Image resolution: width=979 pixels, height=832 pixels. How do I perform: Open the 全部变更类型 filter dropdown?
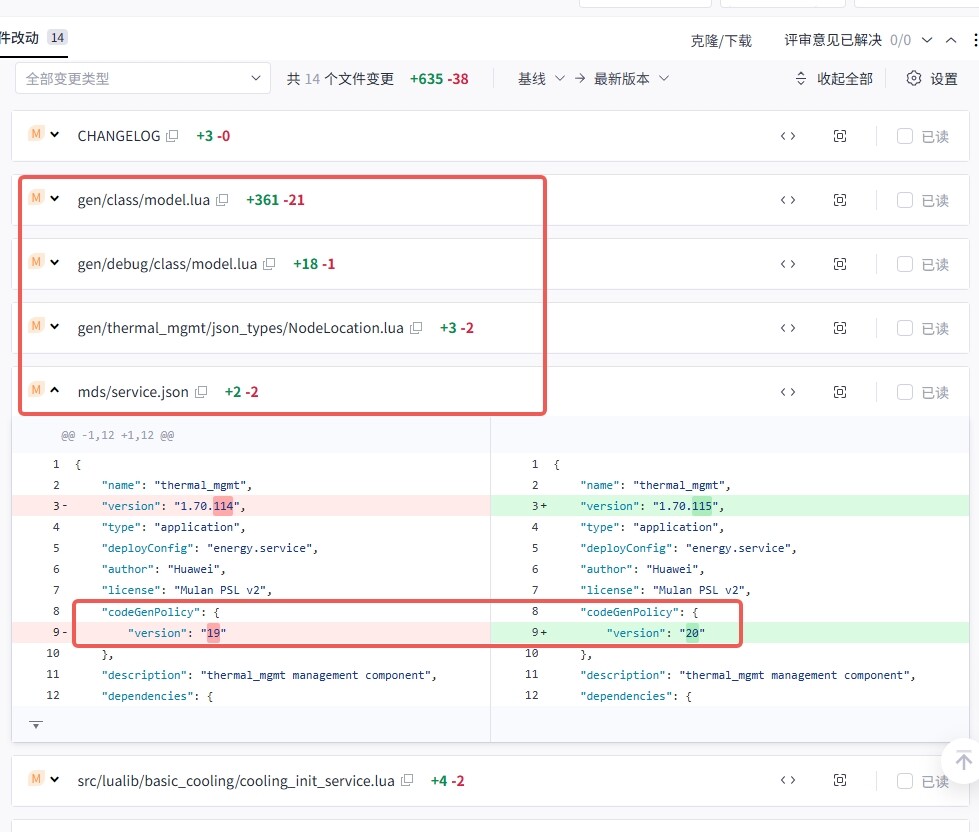click(143, 78)
